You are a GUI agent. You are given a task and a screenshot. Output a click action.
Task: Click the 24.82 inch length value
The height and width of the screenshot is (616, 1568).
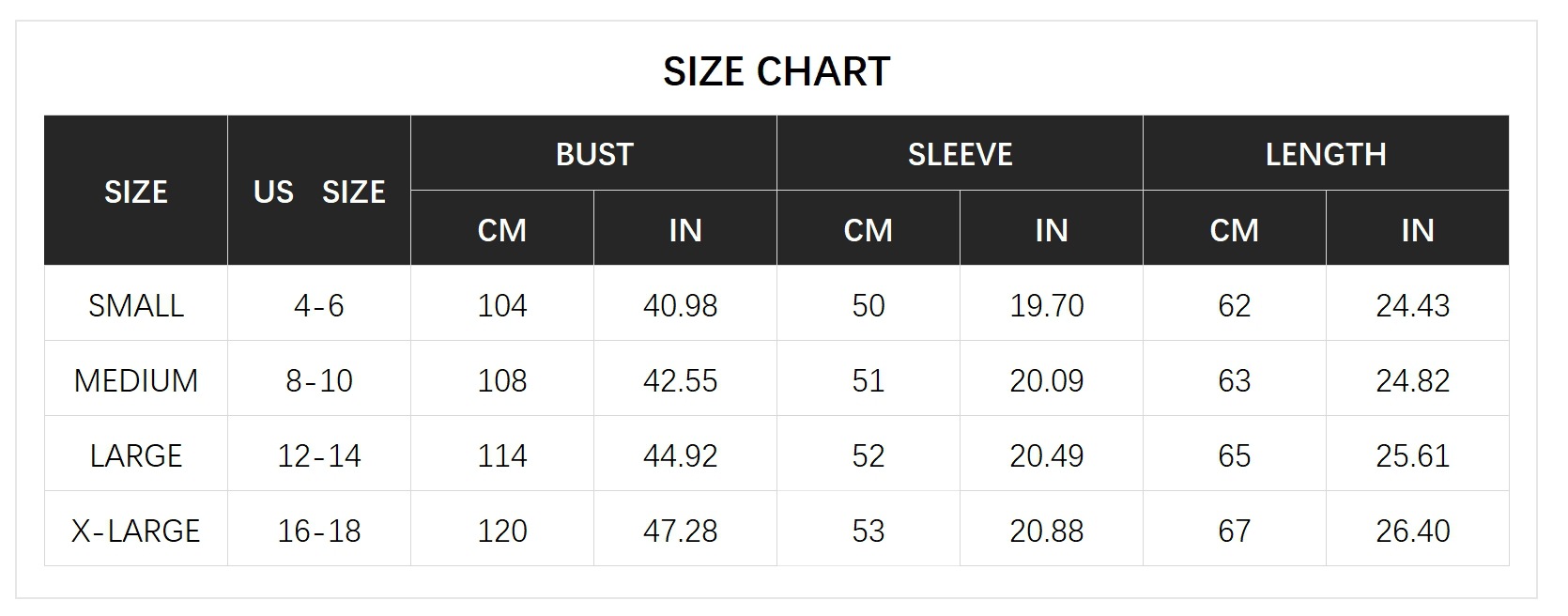pos(1412,380)
